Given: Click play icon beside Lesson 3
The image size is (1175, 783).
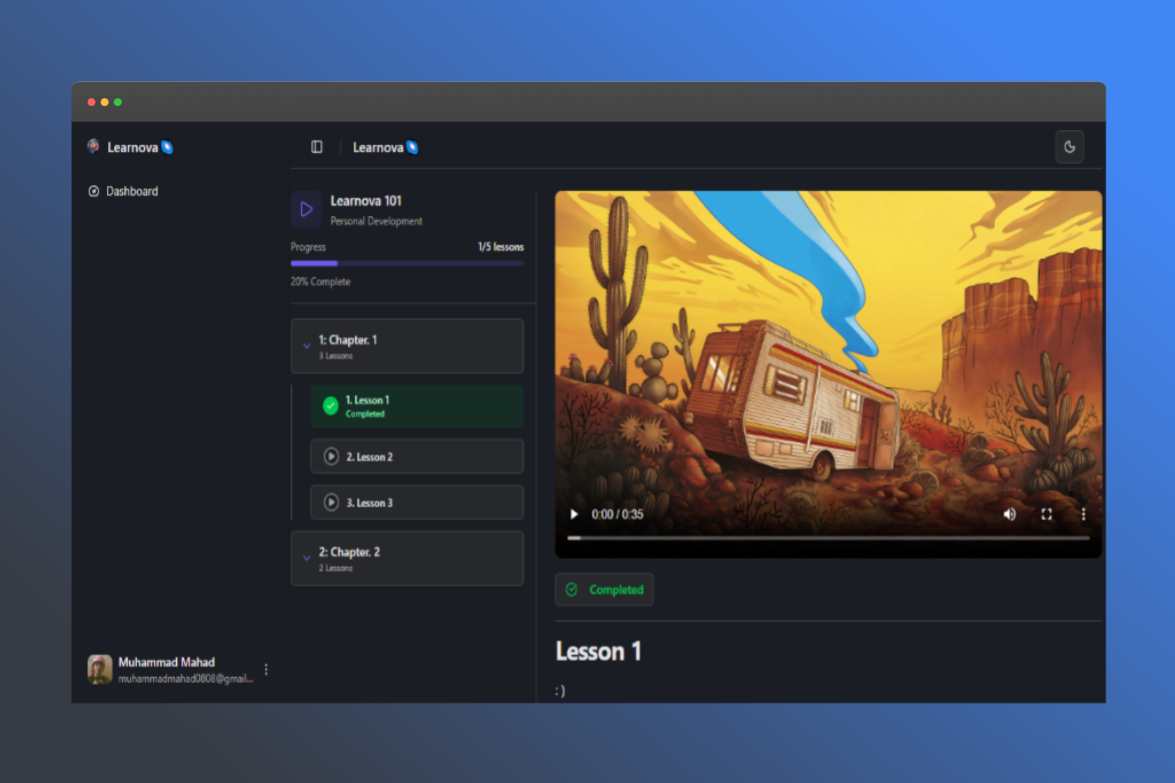Looking at the screenshot, I should click(331, 502).
